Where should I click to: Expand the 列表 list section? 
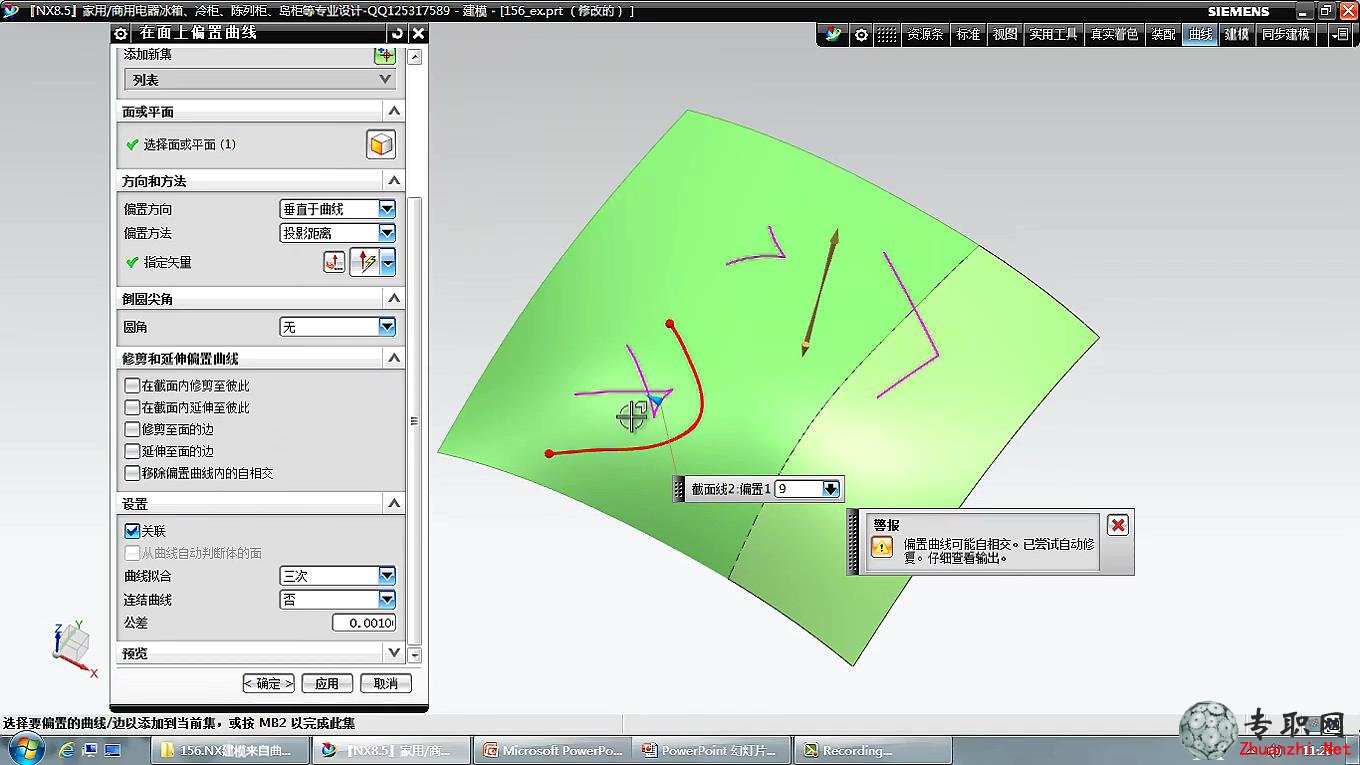(x=260, y=79)
